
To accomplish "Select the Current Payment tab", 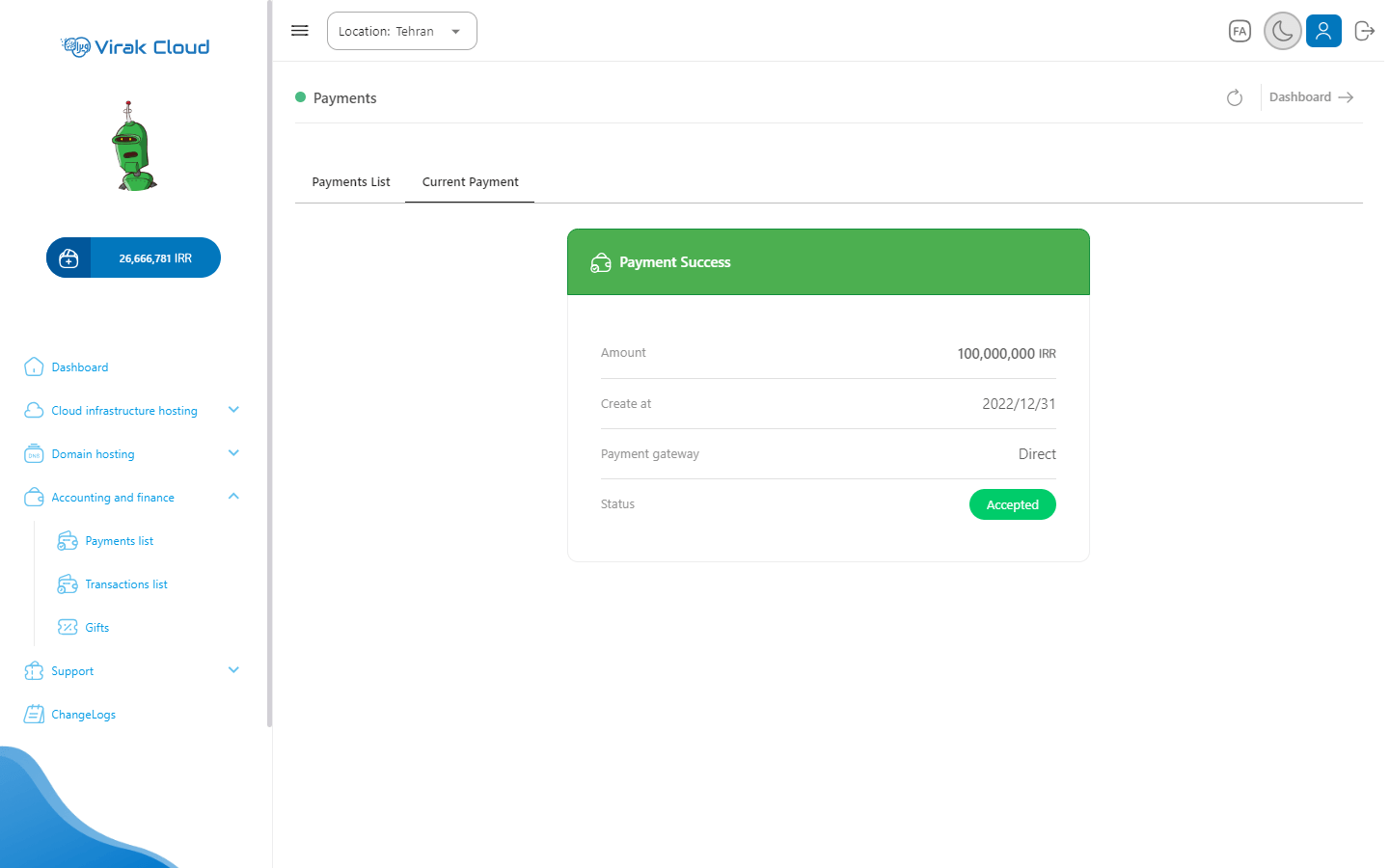I will [470, 182].
